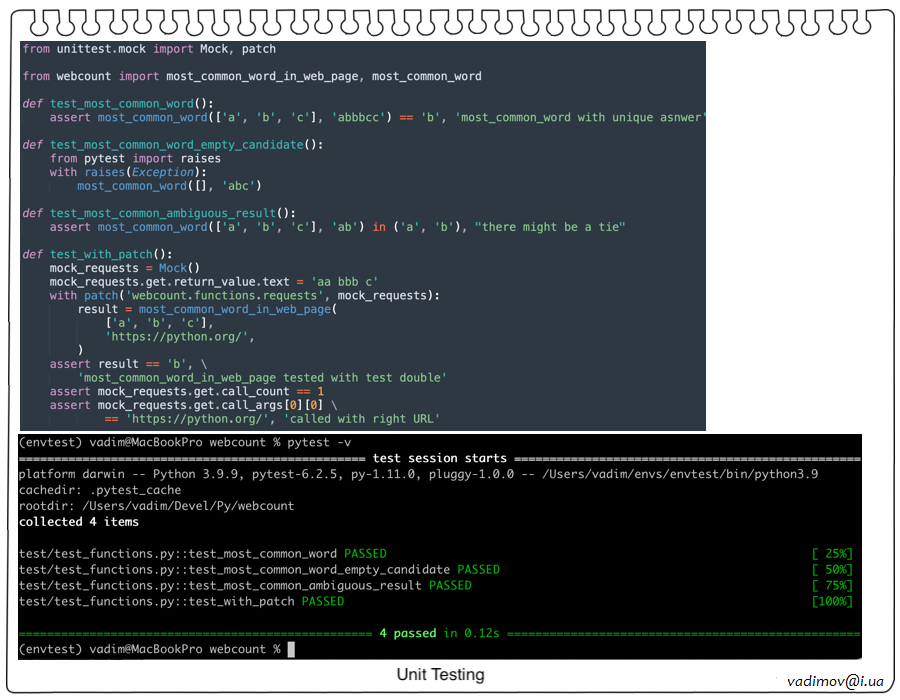This screenshot has width=900, height=700.
Task: Click the 'from webcount import' code line
Action: [x=252, y=76]
